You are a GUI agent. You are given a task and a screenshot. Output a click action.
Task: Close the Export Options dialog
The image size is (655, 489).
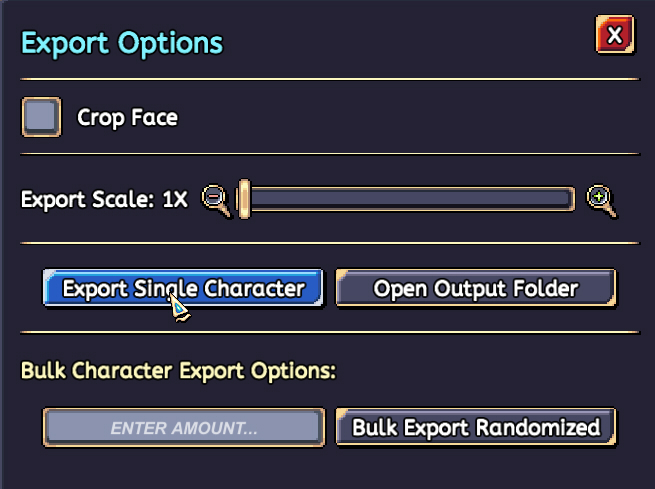click(x=614, y=37)
